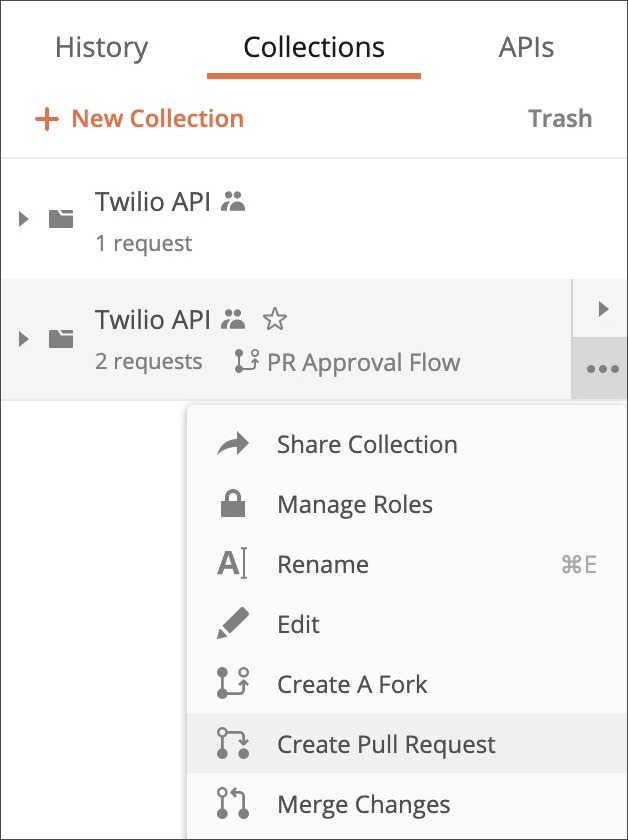Select the Collections tab
The width and height of the screenshot is (628, 840).
coord(314,47)
